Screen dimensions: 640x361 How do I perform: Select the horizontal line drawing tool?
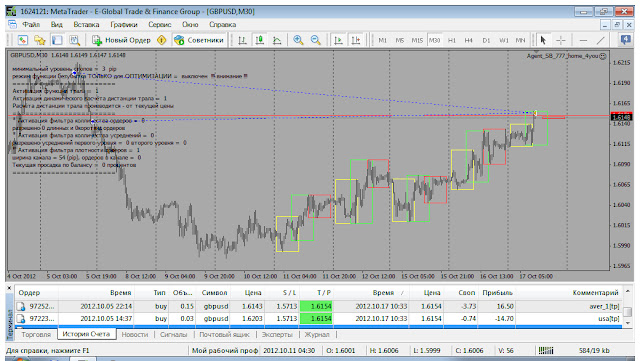click(583, 40)
